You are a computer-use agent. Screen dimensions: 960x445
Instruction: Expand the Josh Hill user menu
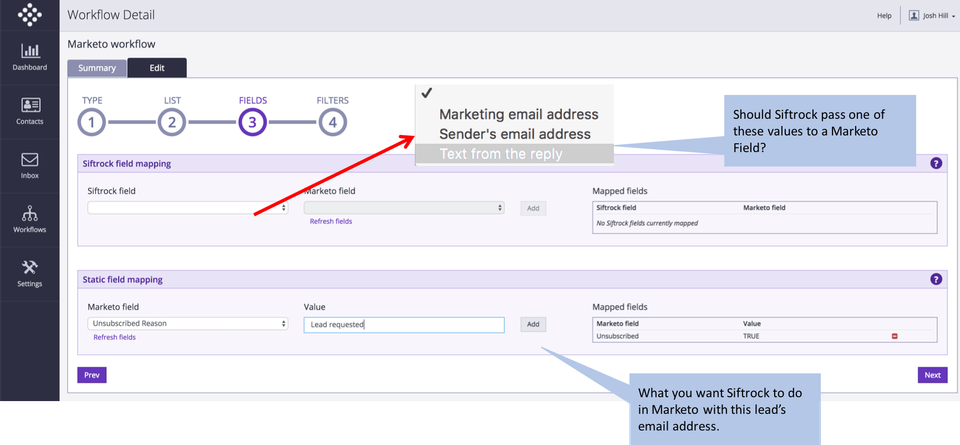pos(931,15)
